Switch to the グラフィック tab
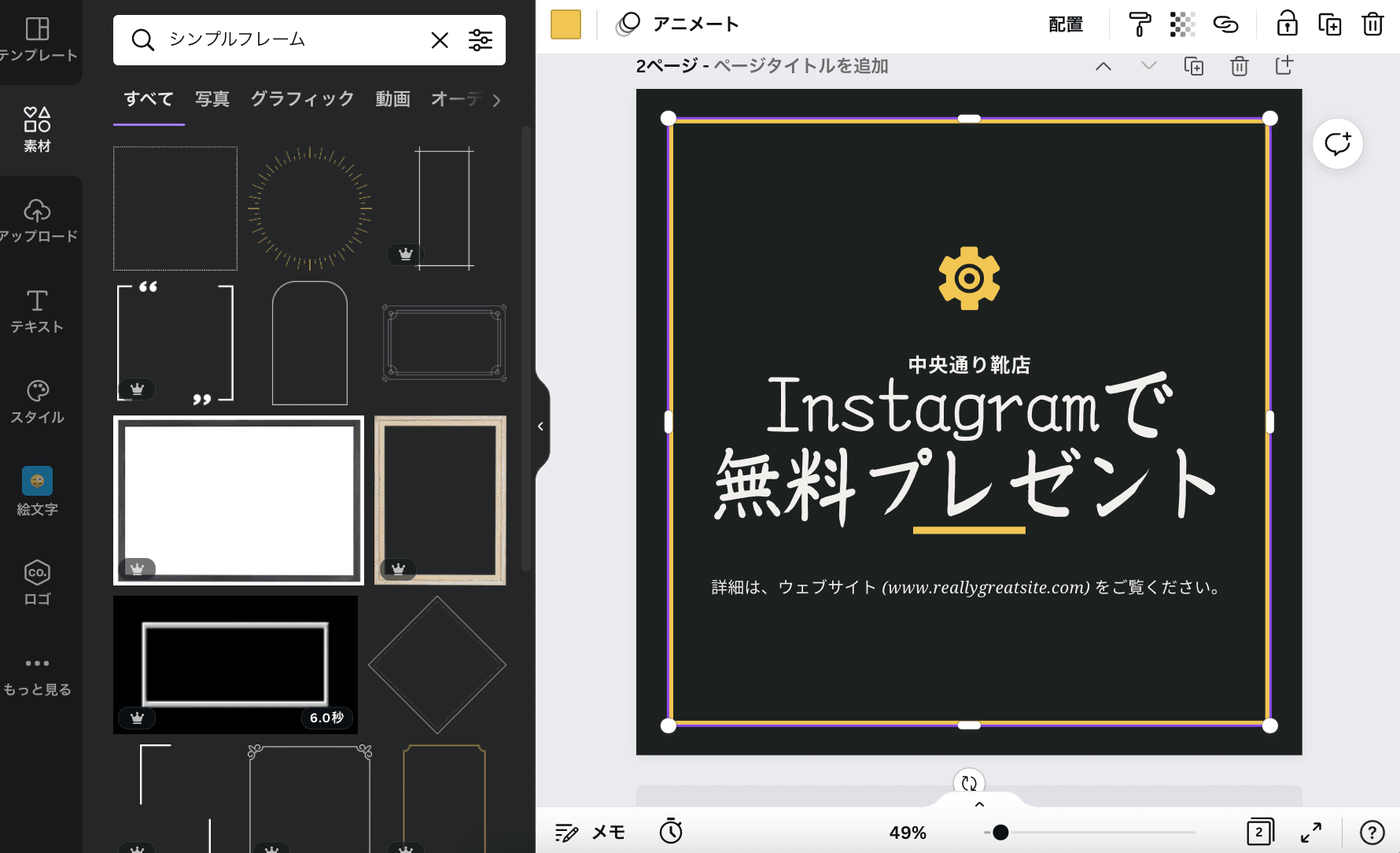Viewport: 1400px width, 853px height. [302, 99]
